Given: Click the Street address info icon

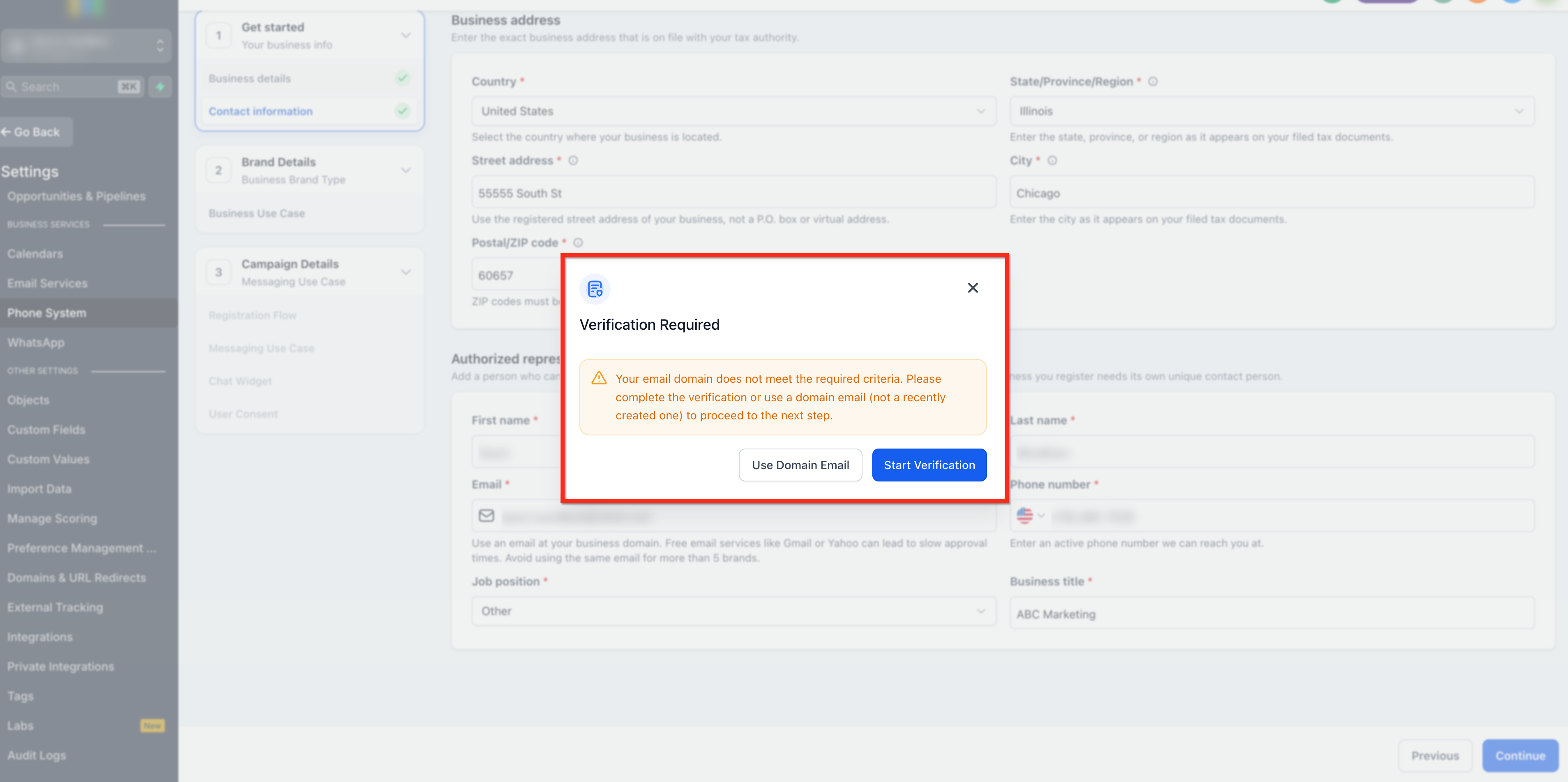Looking at the screenshot, I should point(573,160).
